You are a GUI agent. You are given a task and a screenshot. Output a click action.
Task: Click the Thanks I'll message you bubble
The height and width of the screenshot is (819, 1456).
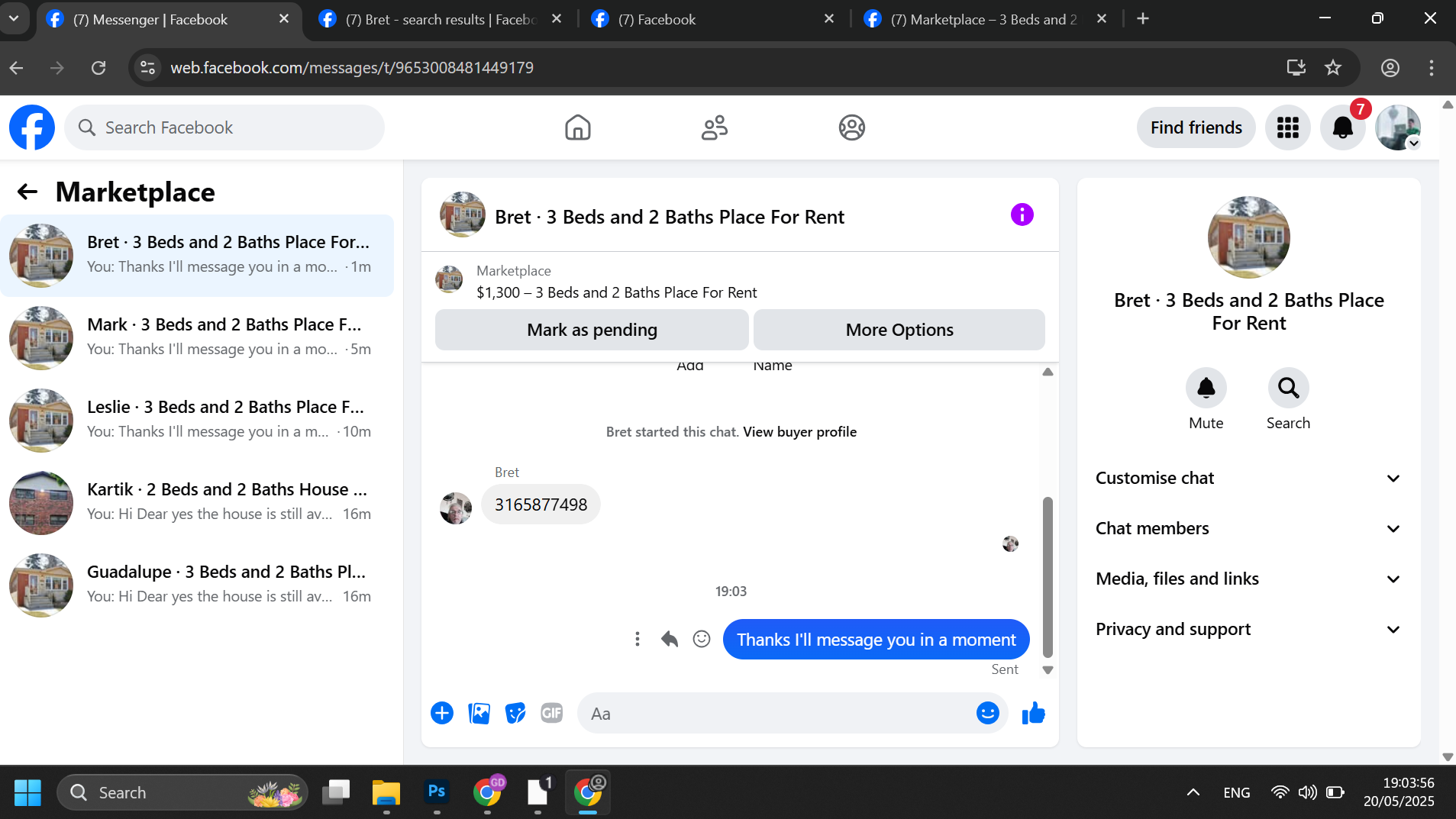(876, 639)
